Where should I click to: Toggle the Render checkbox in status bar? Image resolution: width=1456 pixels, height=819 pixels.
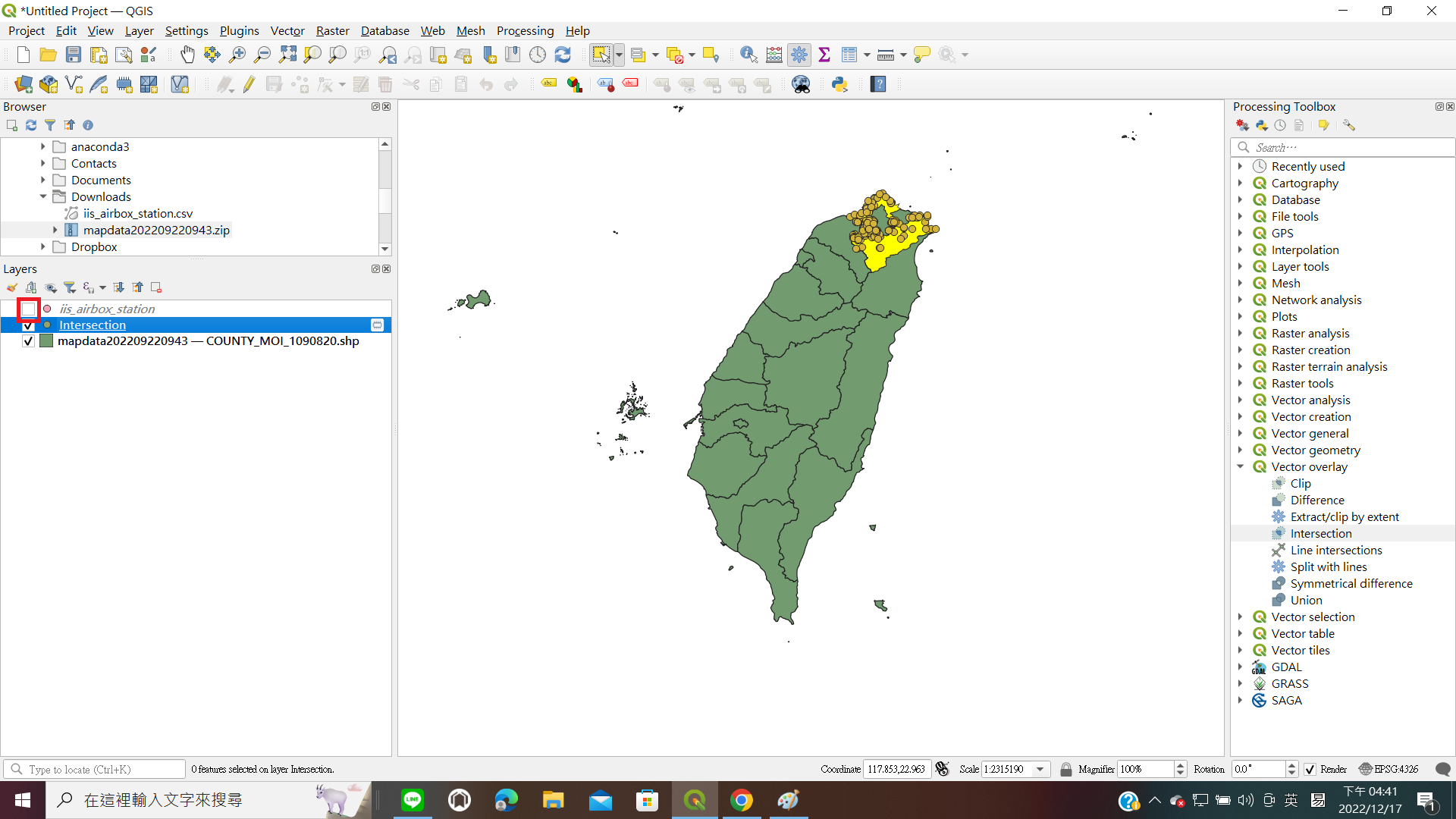pos(1310,769)
